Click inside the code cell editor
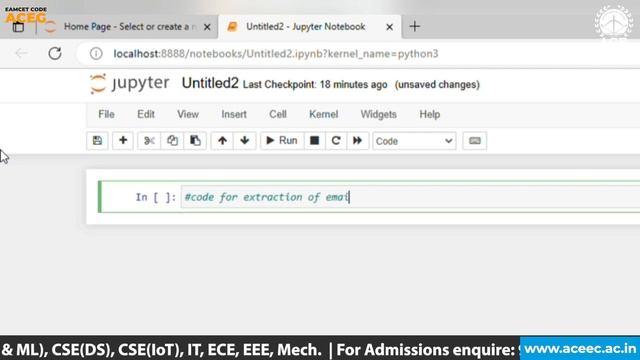Image resolution: width=640 pixels, height=360 pixels. point(410,197)
